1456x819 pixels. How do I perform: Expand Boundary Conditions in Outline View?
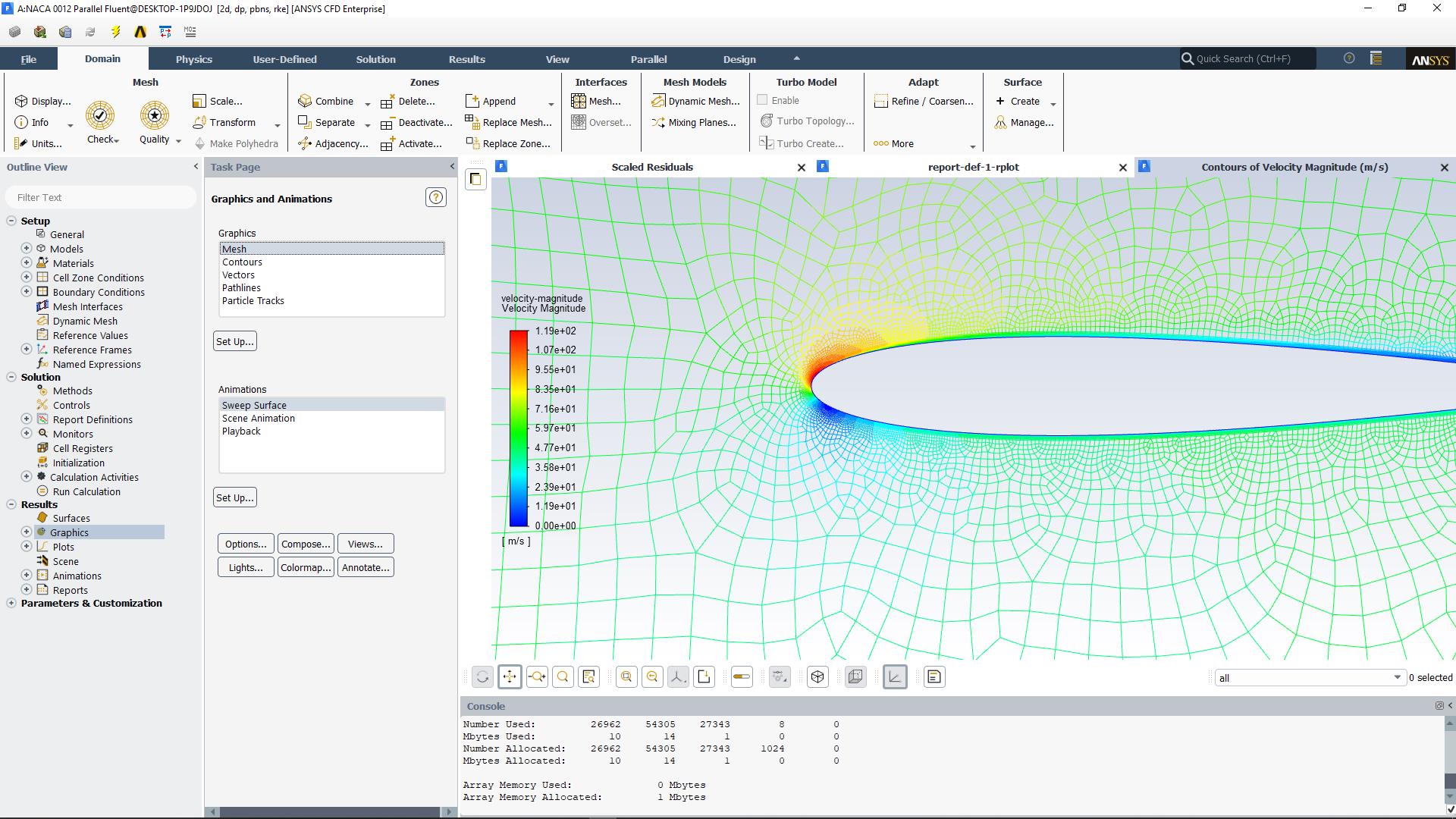27,292
